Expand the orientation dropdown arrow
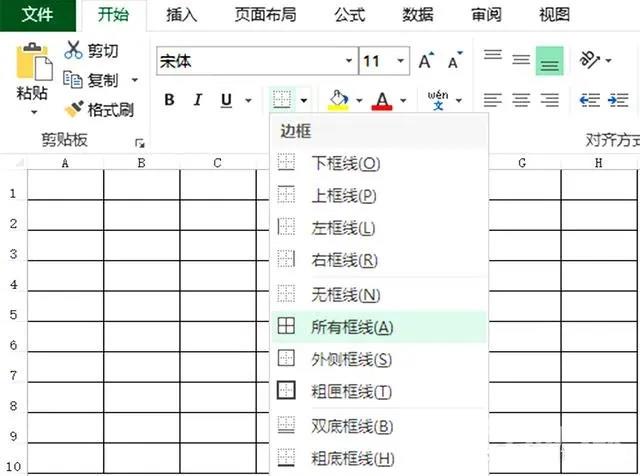This screenshot has width=640, height=476. tap(609, 60)
